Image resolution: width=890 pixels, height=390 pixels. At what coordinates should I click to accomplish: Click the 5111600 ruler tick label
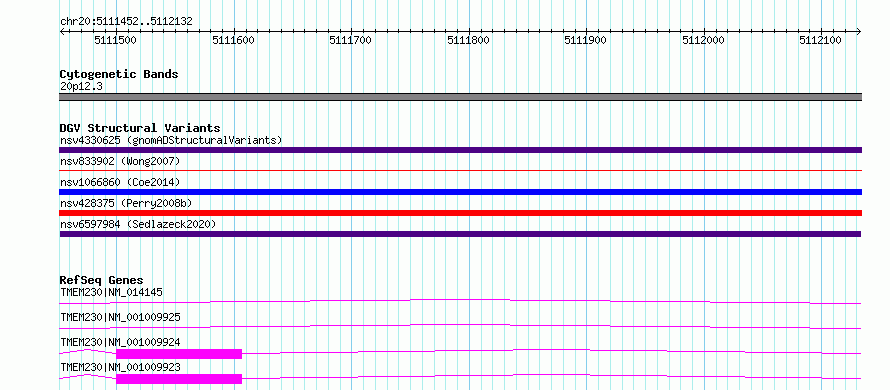tap(233, 40)
